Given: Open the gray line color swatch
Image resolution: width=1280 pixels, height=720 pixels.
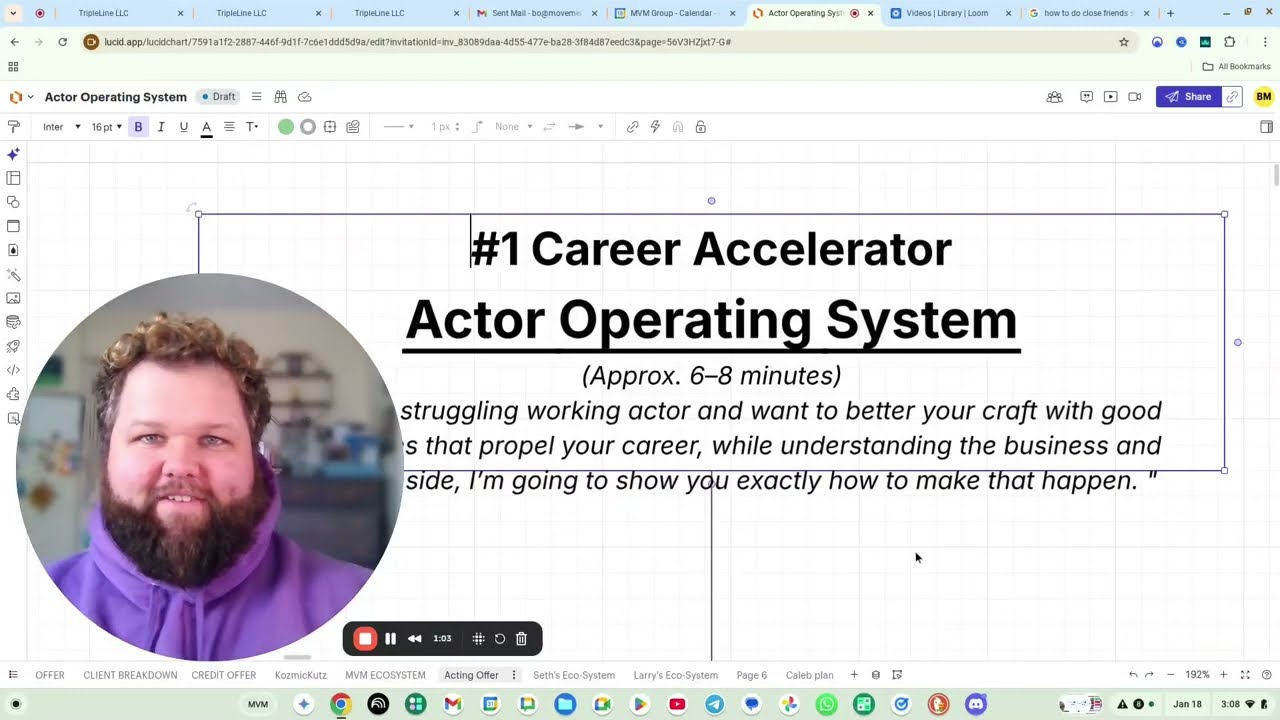Looking at the screenshot, I should pos(308,127).
